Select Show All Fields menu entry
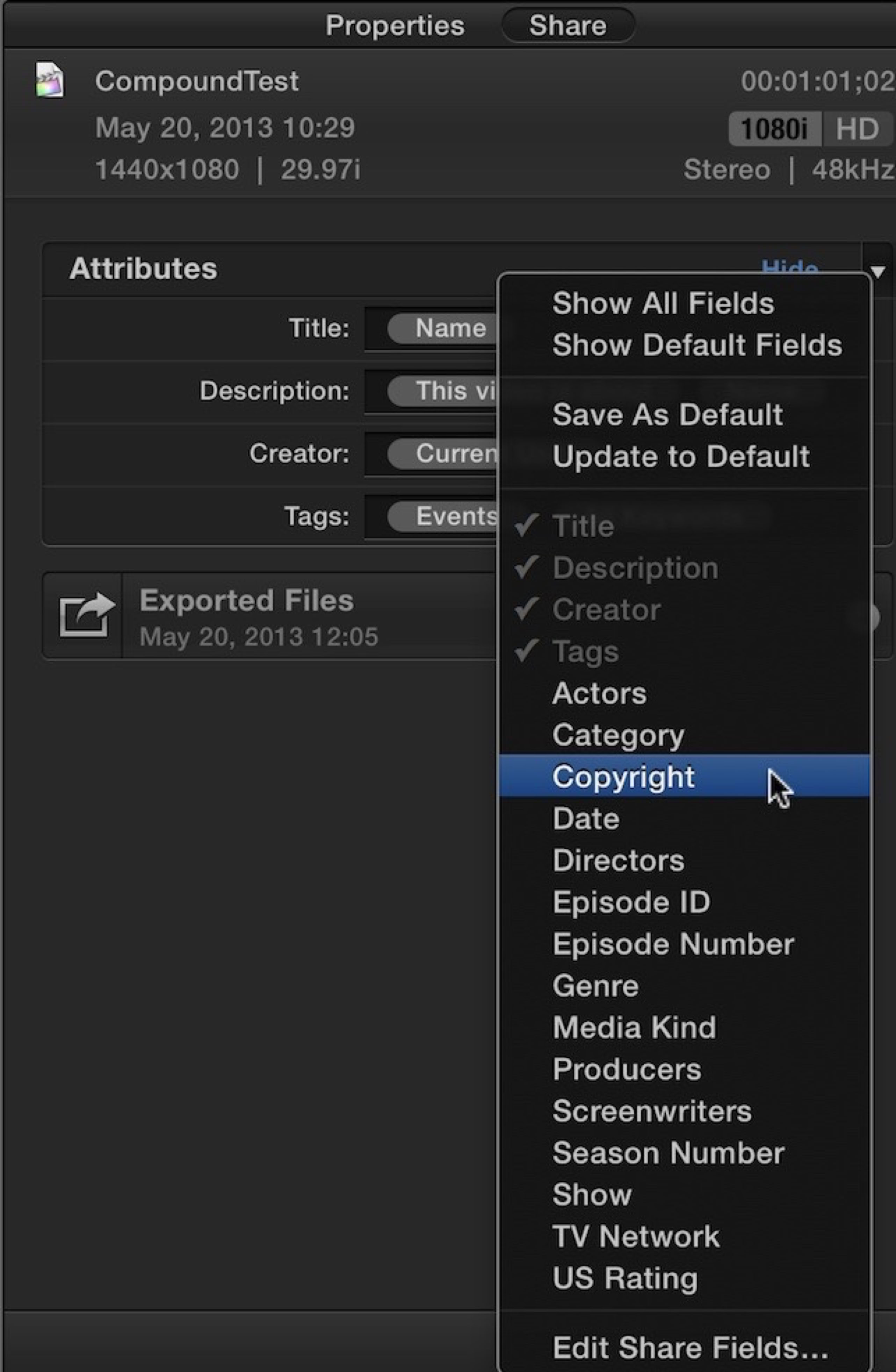The width and height of the screenshot is (896, 1372). 663,303
